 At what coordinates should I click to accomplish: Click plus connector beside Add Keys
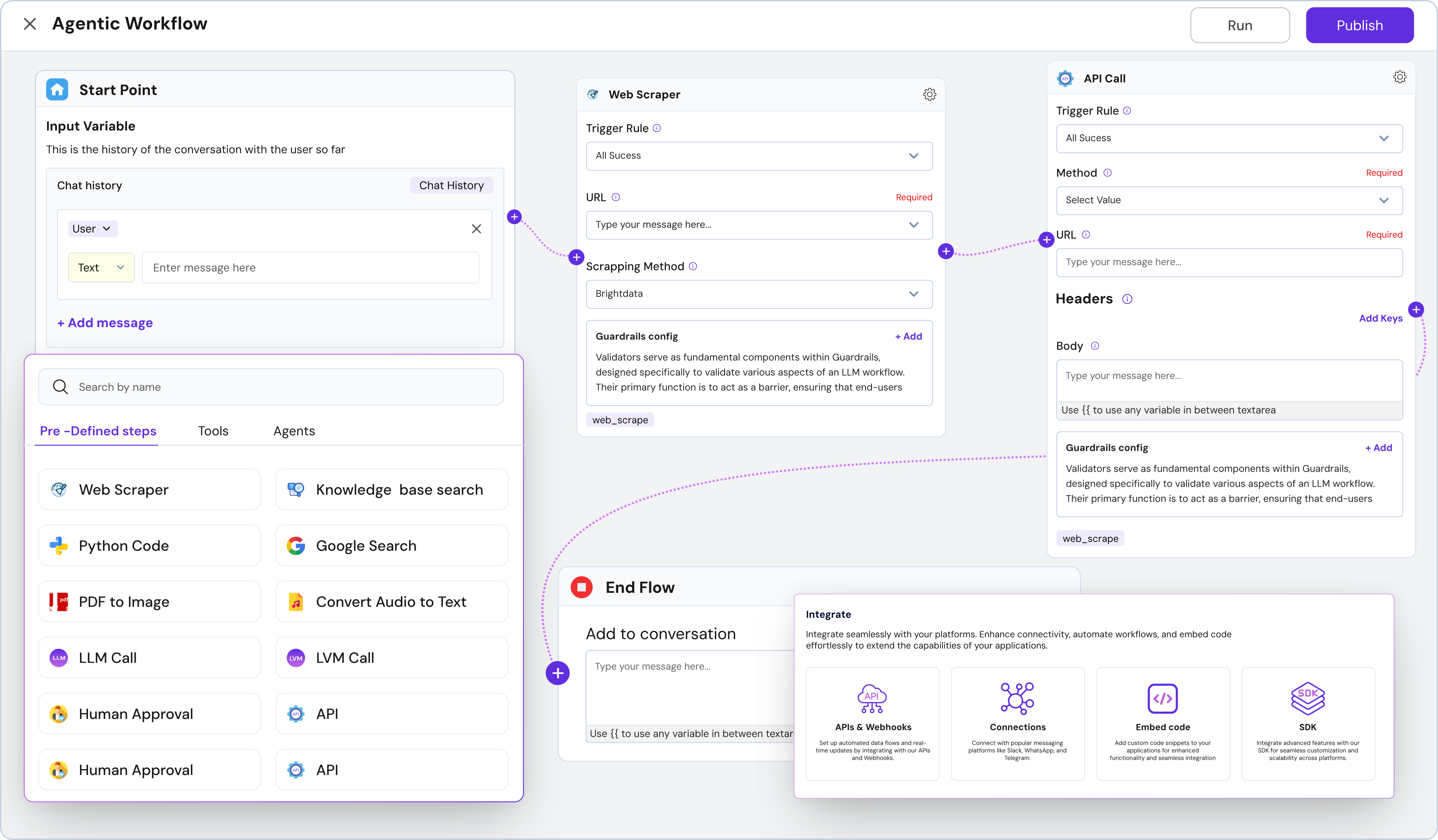pyautogui.click(x=1416, y=310)
